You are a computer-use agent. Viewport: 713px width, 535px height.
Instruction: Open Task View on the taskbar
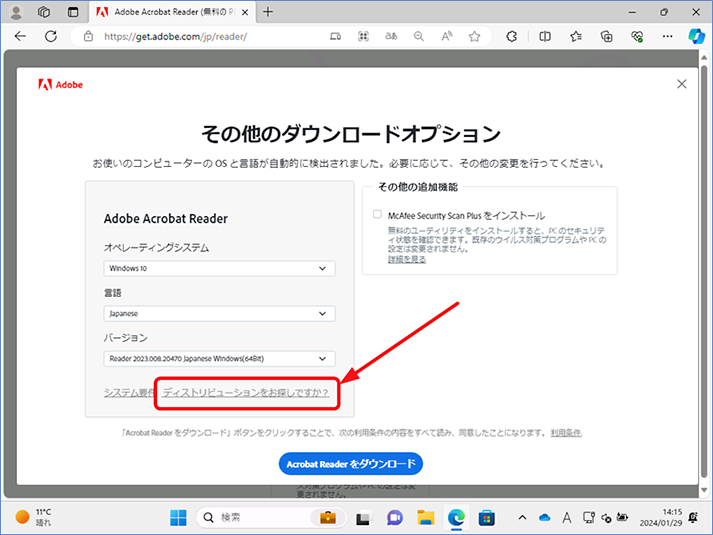click(x=363, y=518)
